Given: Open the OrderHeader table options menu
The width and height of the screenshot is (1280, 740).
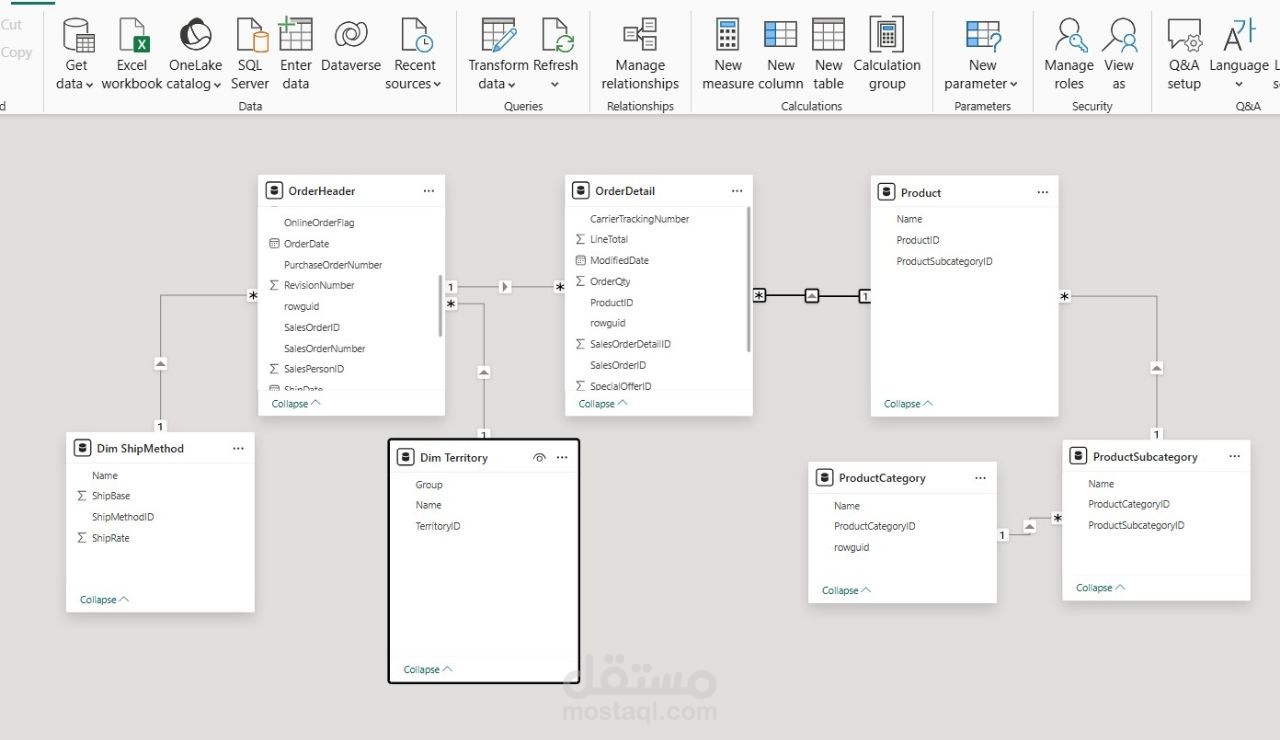Looking at the screenshot, I should pyautogui.click(x=429, y=190).
